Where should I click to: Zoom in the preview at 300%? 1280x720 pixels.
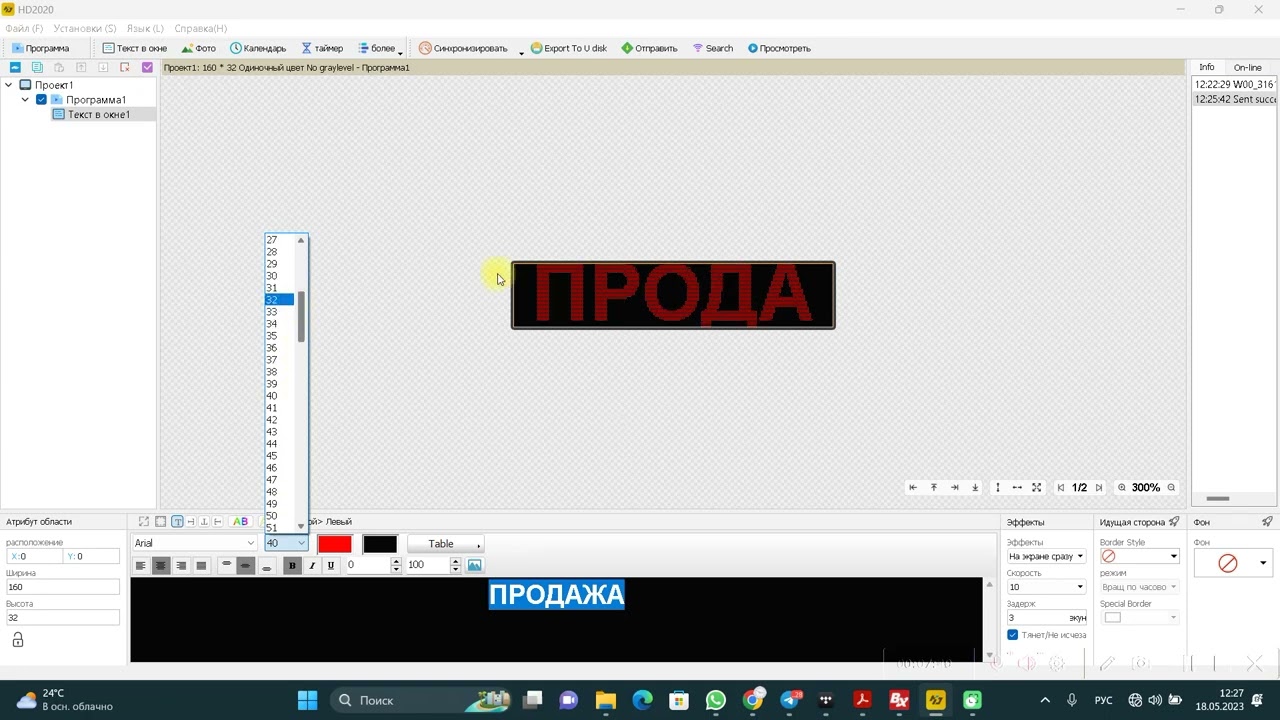(x=1122, y=488)
